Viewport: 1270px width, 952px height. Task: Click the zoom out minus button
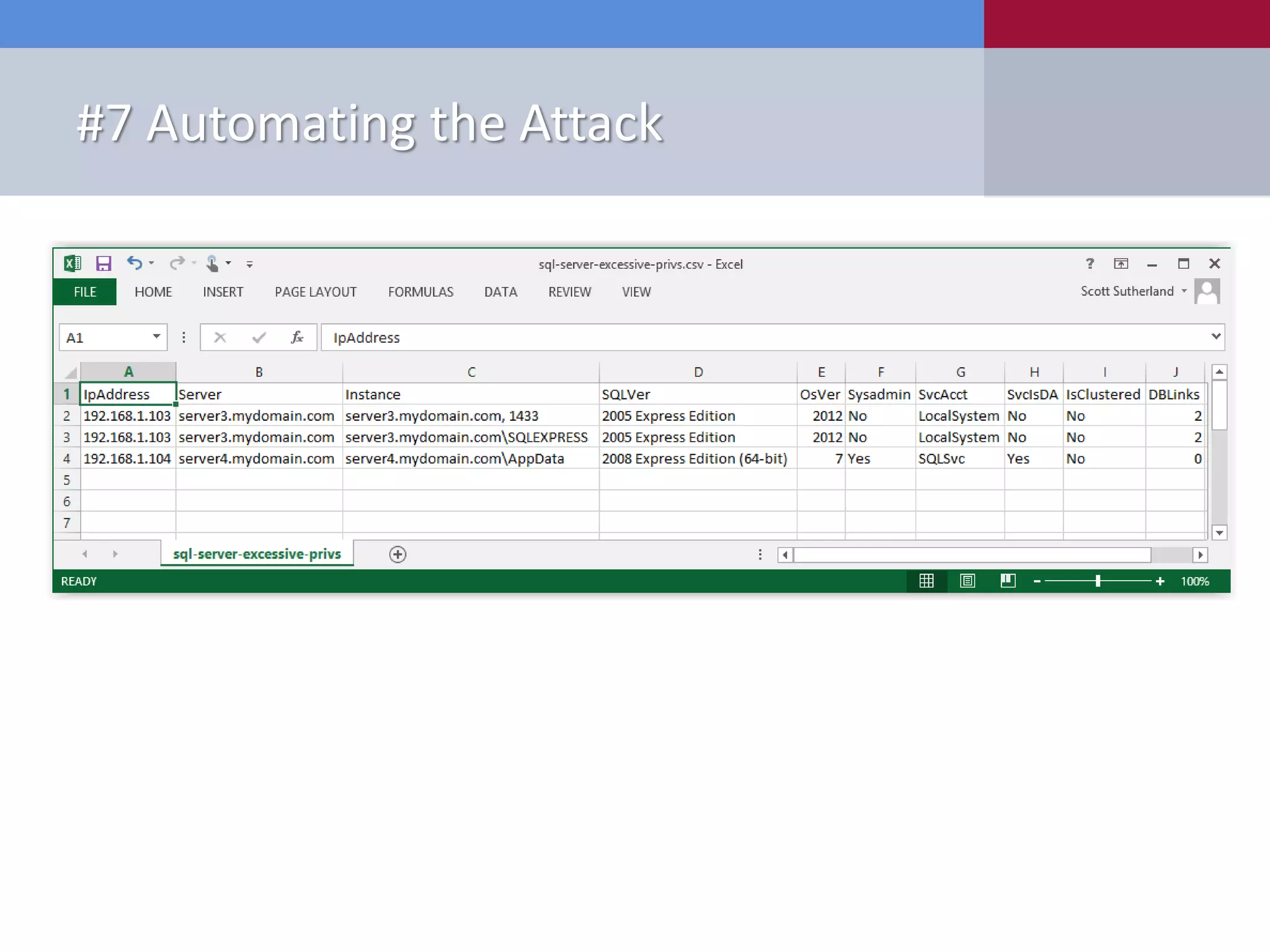coord(1037,581)
